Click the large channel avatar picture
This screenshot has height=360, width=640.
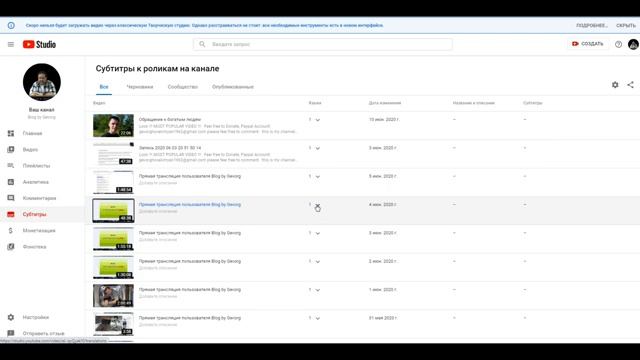pos(42,82)
